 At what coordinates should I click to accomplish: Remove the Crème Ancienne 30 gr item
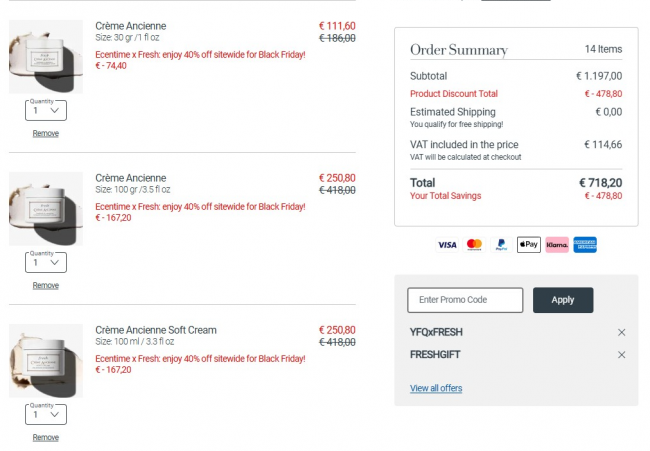(x=45, y=133)
